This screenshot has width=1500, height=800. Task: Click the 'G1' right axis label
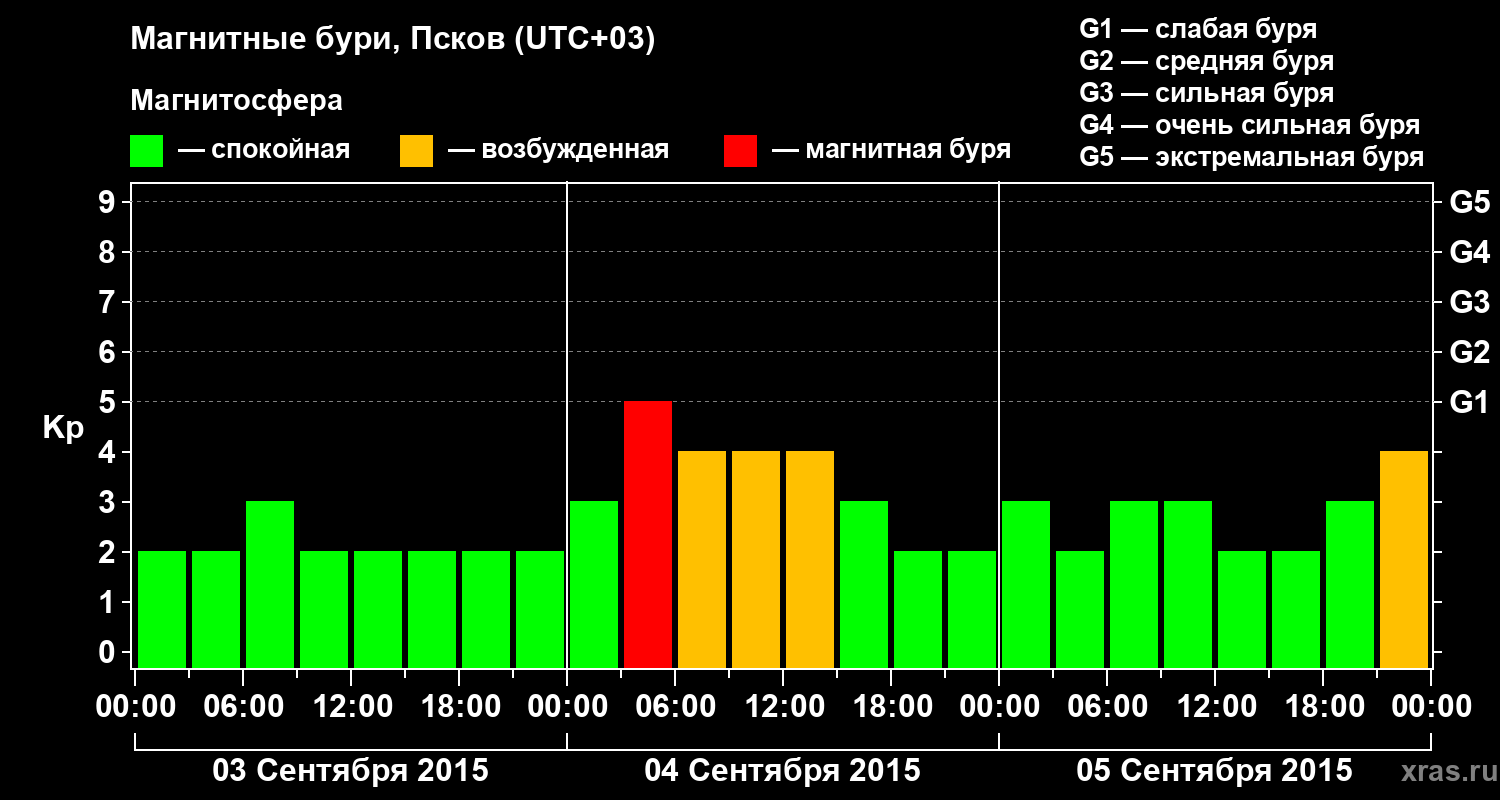pyautogui.click(x=1470, y=402)
